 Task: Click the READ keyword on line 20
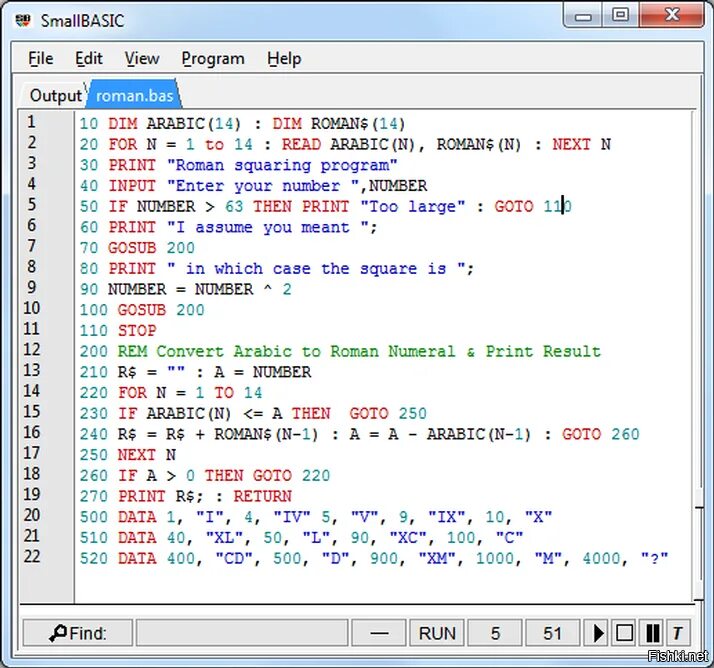[x=301, y=145]
